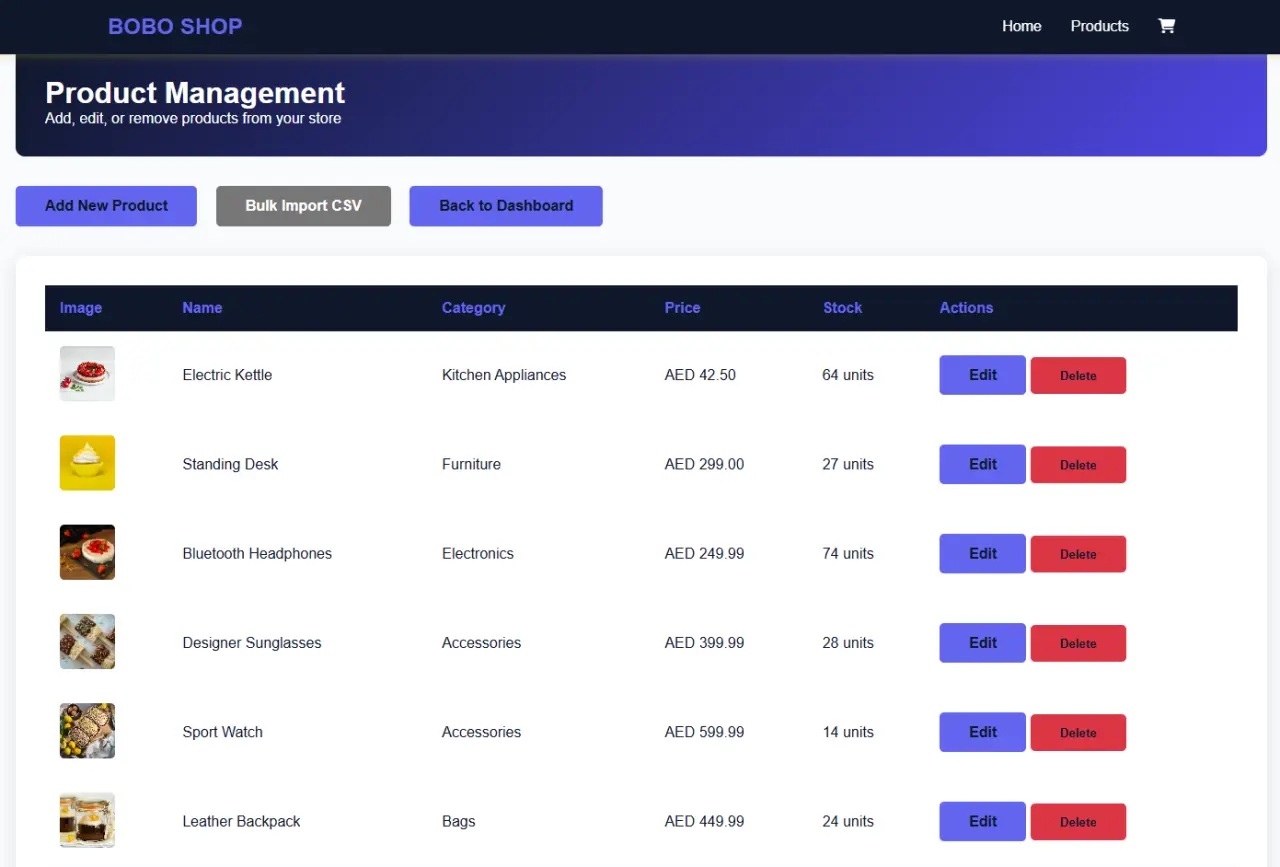Click Add New Product button
This screenshot has width=1280, height=867.
pos(106,206)
